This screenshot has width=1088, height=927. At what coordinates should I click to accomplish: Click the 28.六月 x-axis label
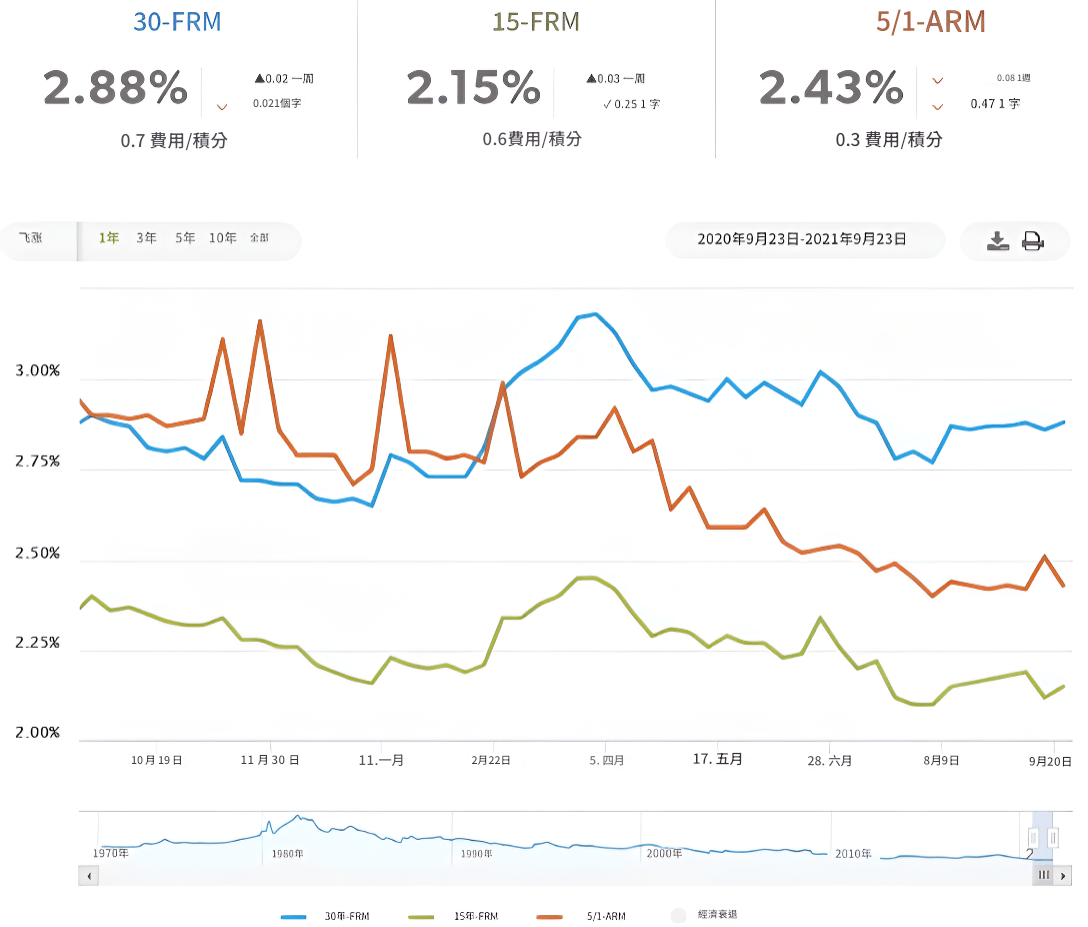click(829, 760)
